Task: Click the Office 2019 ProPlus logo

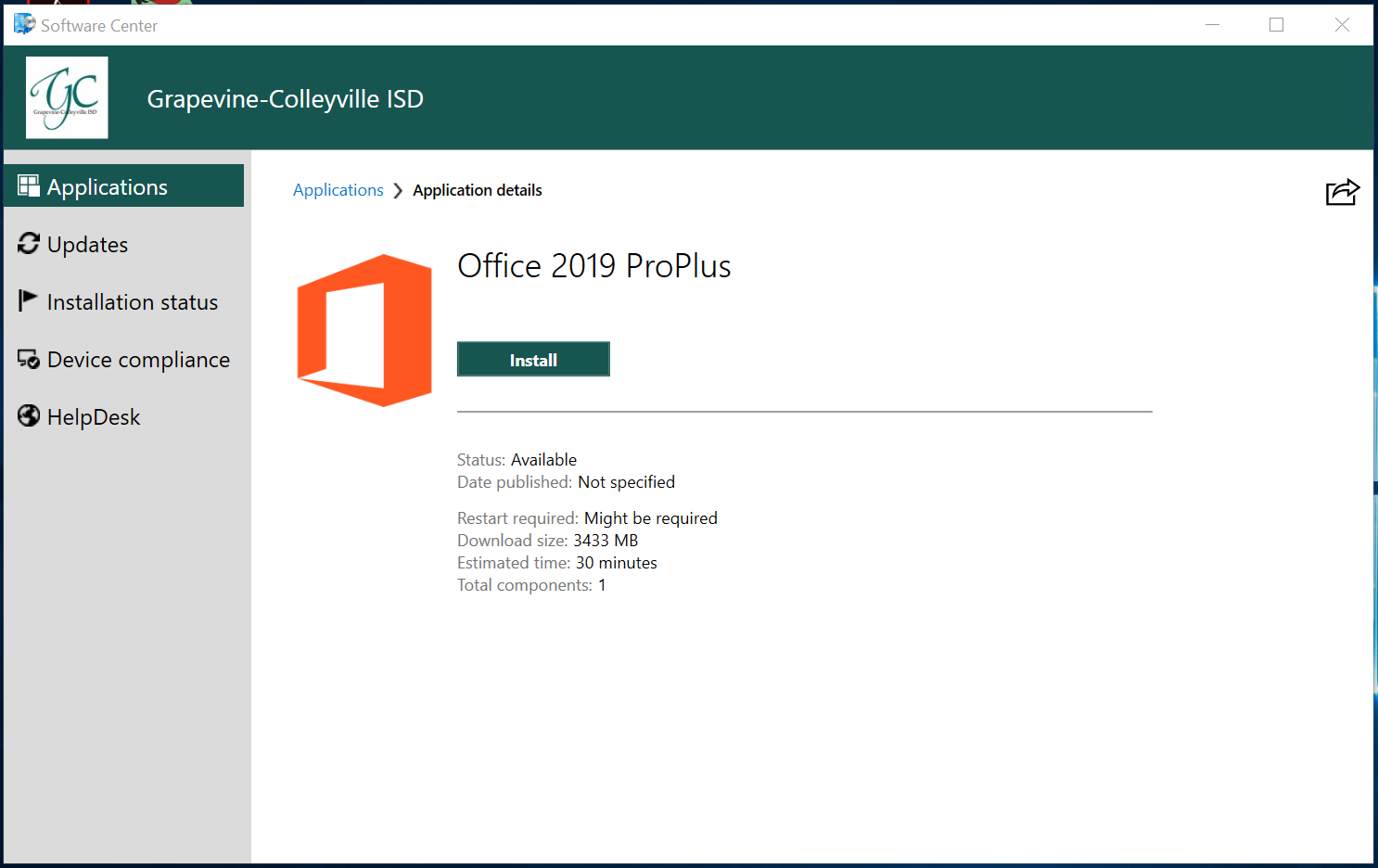Action: [x=364, y=330]
